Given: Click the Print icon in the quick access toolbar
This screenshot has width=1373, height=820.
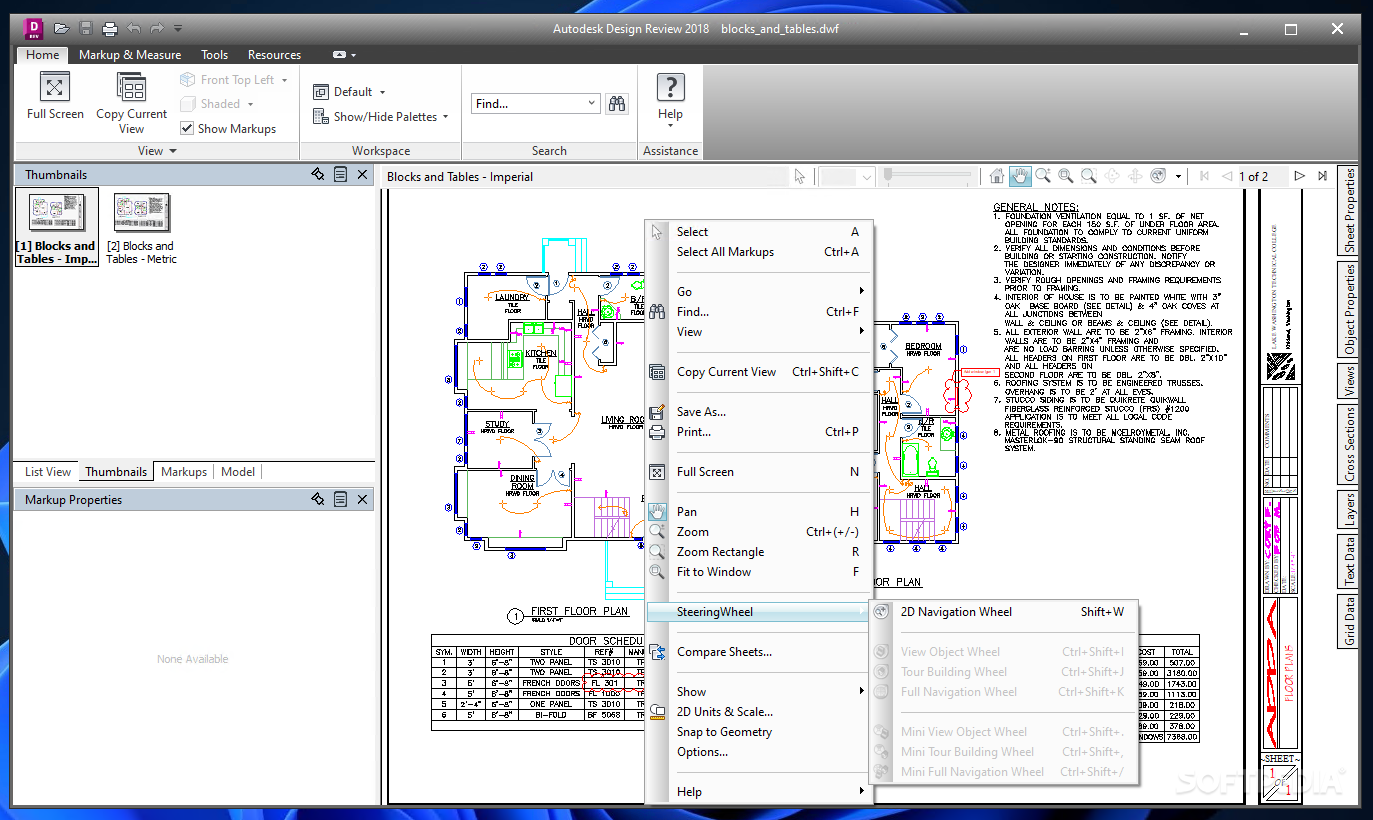Looking at the screenshot, I should coord(110,28).
